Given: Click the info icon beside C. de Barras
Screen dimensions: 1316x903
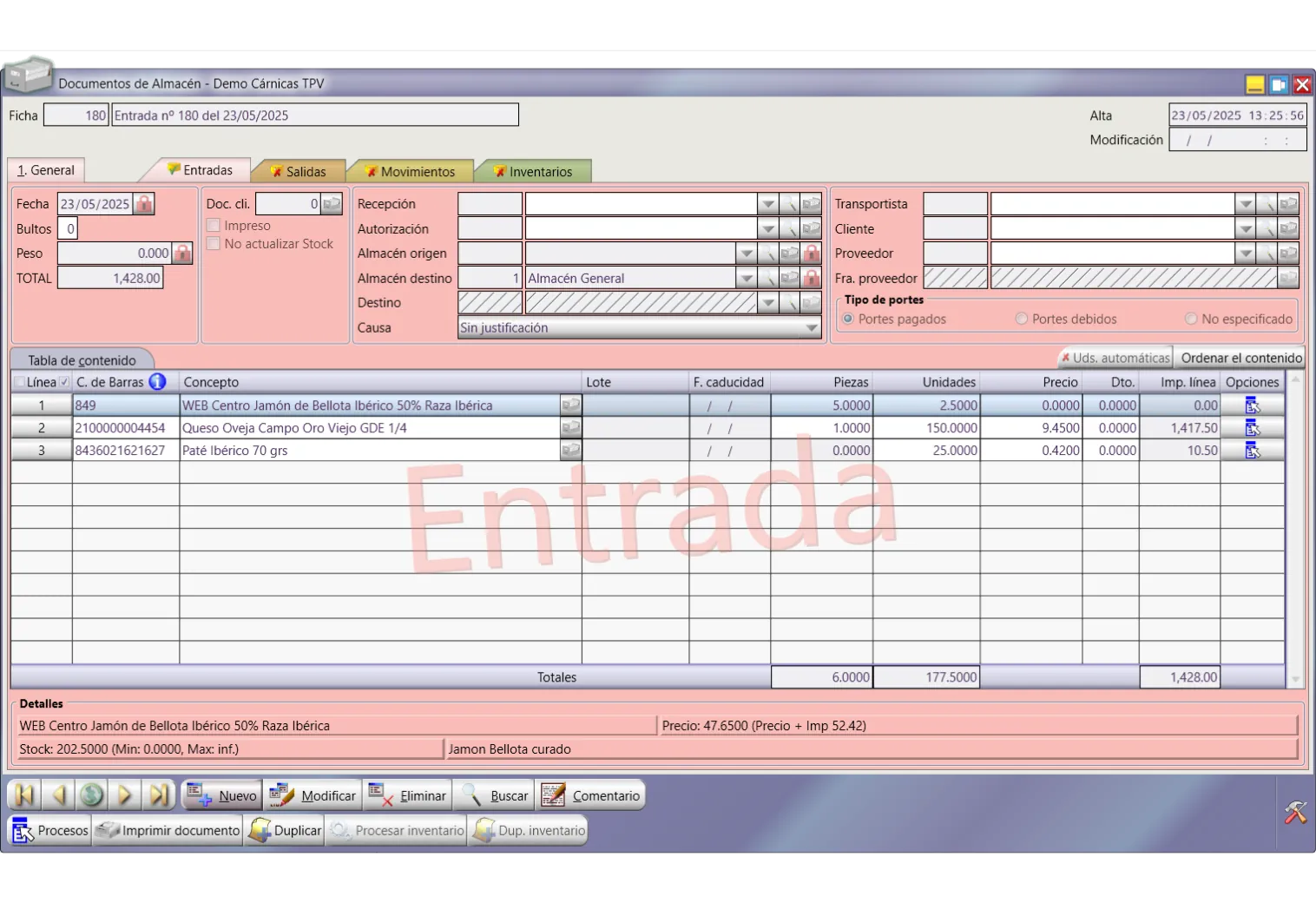Looking at the screenshot, I should [x=157, y=382].
